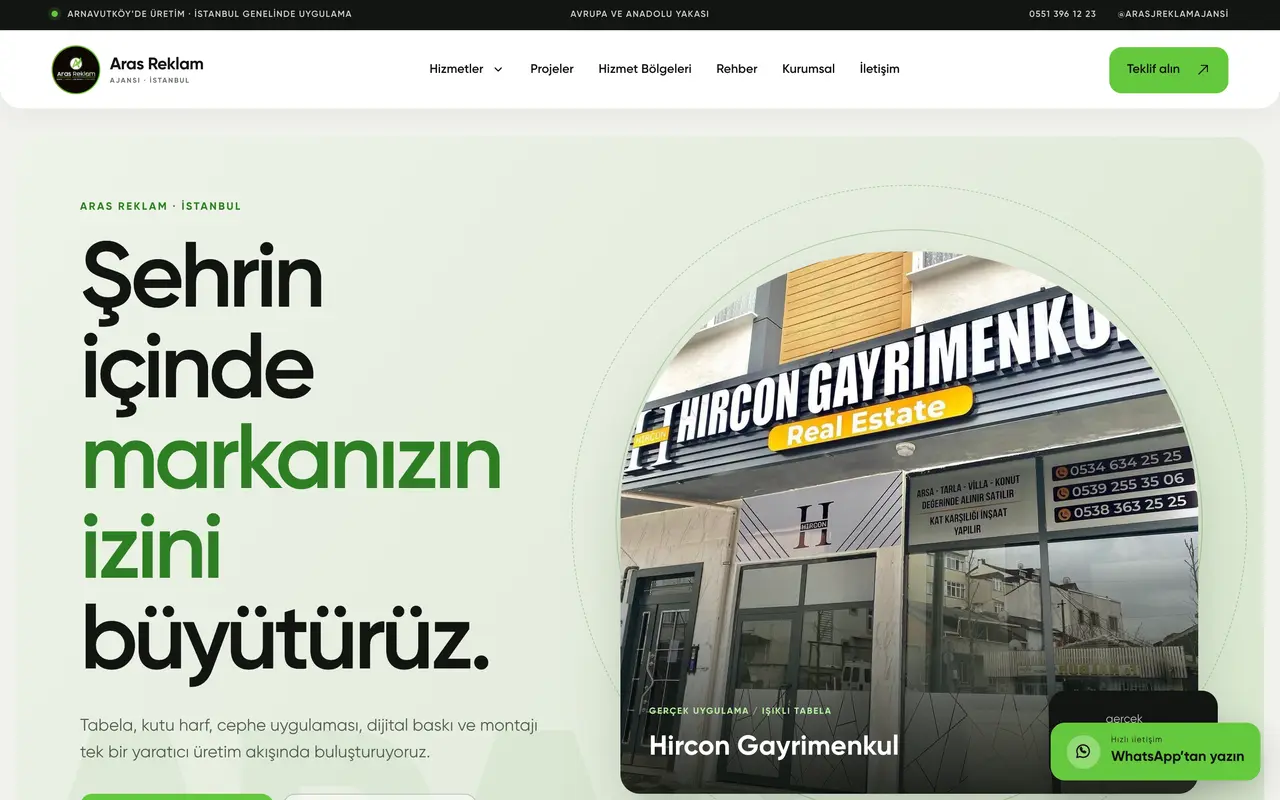The image size is (1280, 800).
Task: Click the Hircon Gayrimenkul storefront photo
Action: pos(908,520)
